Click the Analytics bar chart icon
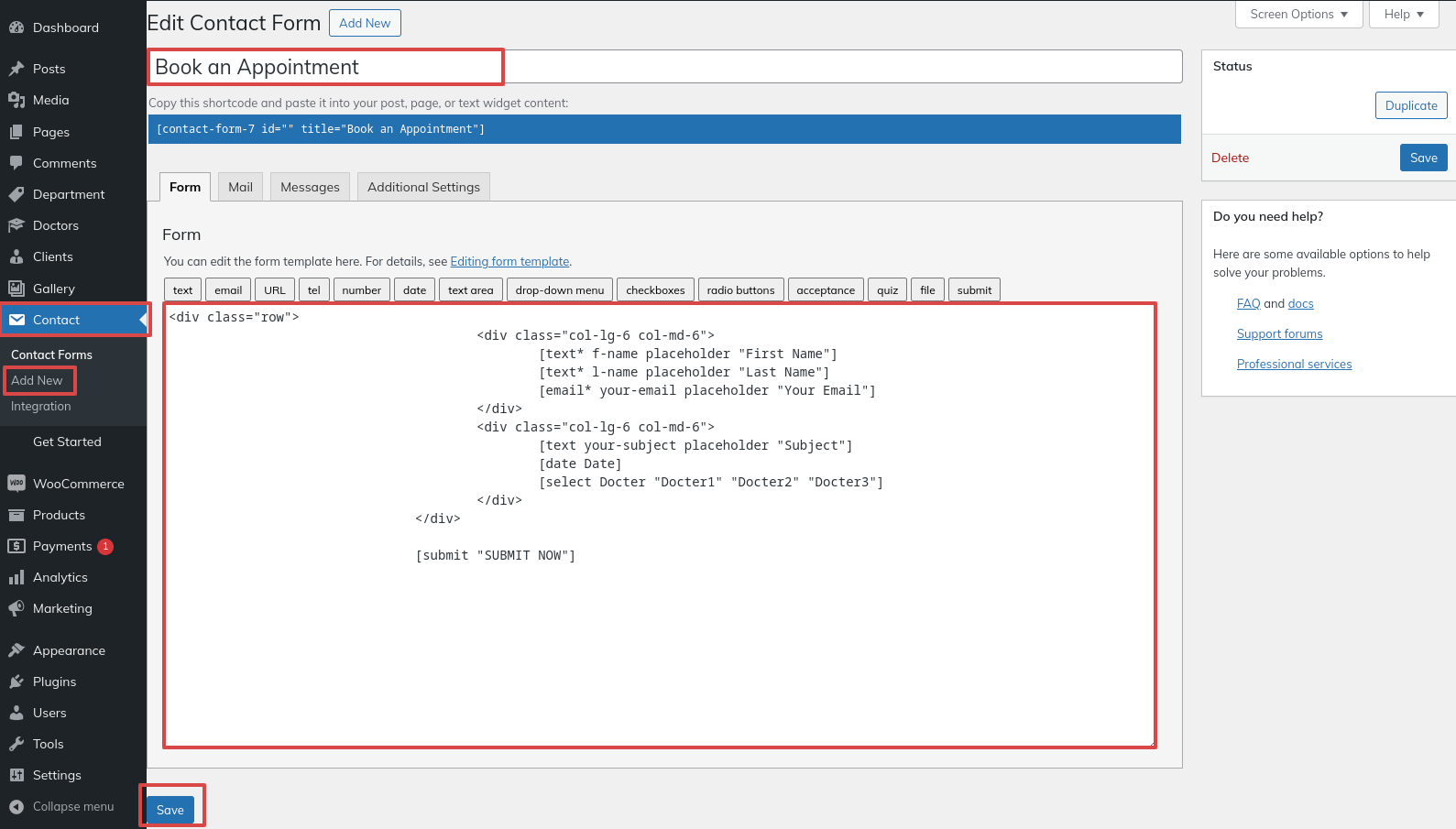 point(16,577)
